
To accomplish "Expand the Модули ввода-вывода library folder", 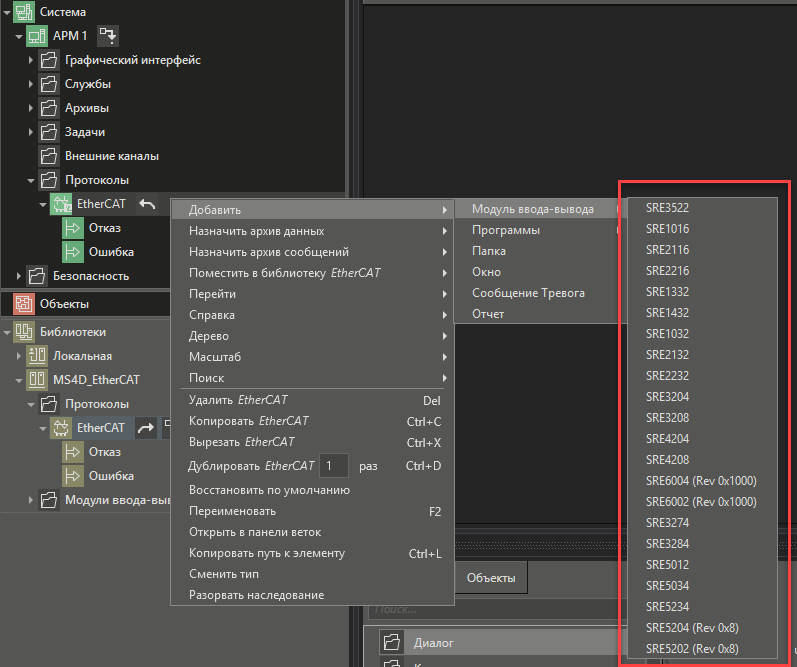I will (x=30, y=500).
